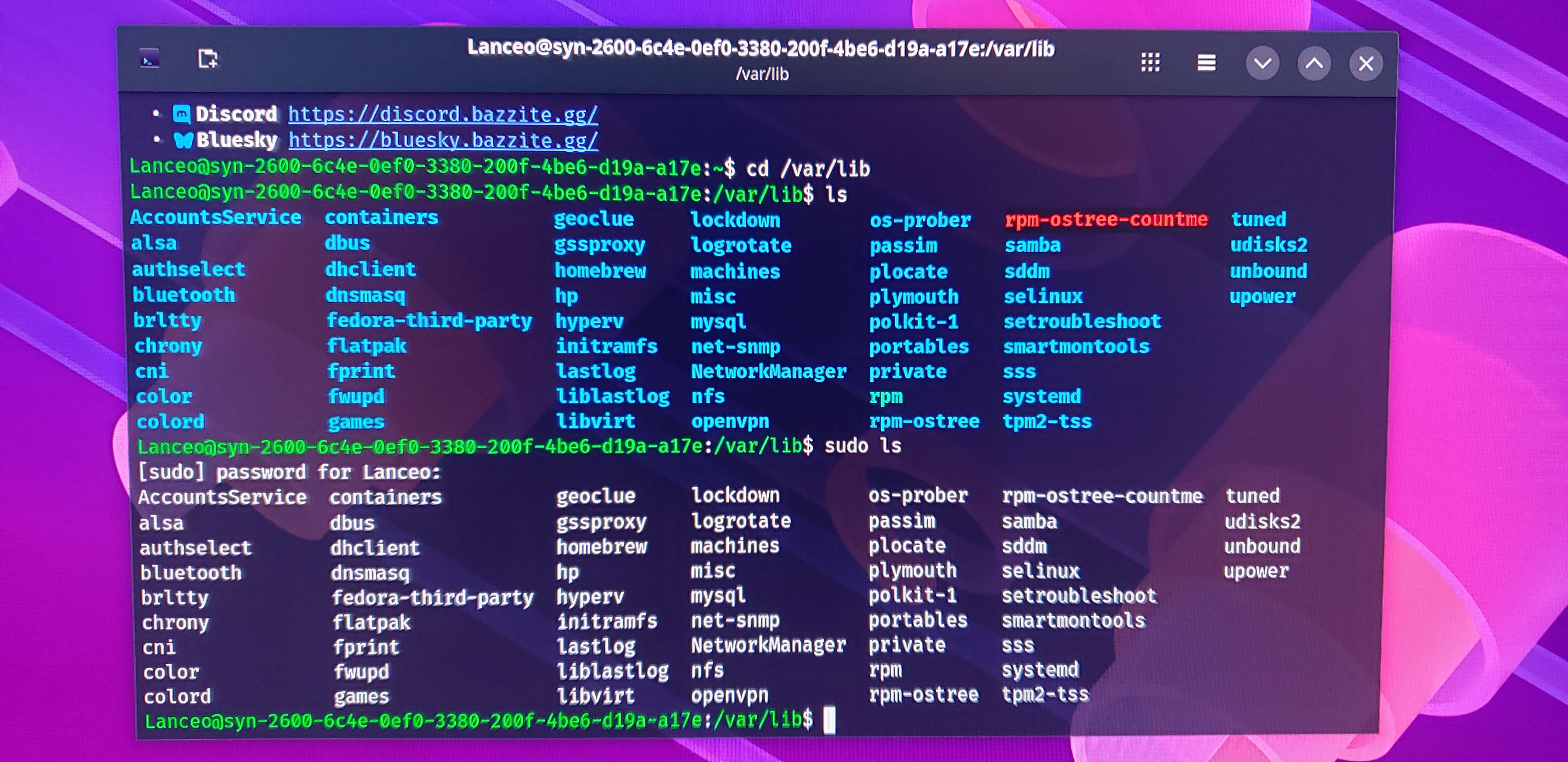
Task: Click the blue fedora-third-party directory name
Action: (x=429, y=321)
